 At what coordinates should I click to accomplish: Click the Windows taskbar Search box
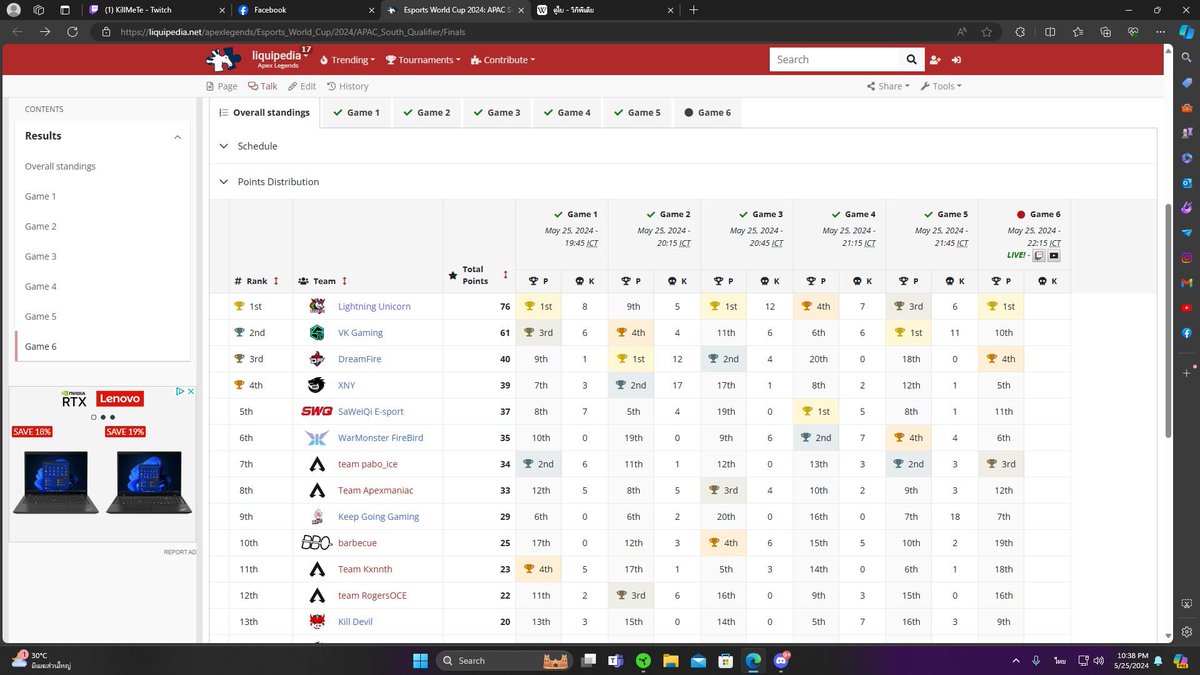click(x=506, y=661)
